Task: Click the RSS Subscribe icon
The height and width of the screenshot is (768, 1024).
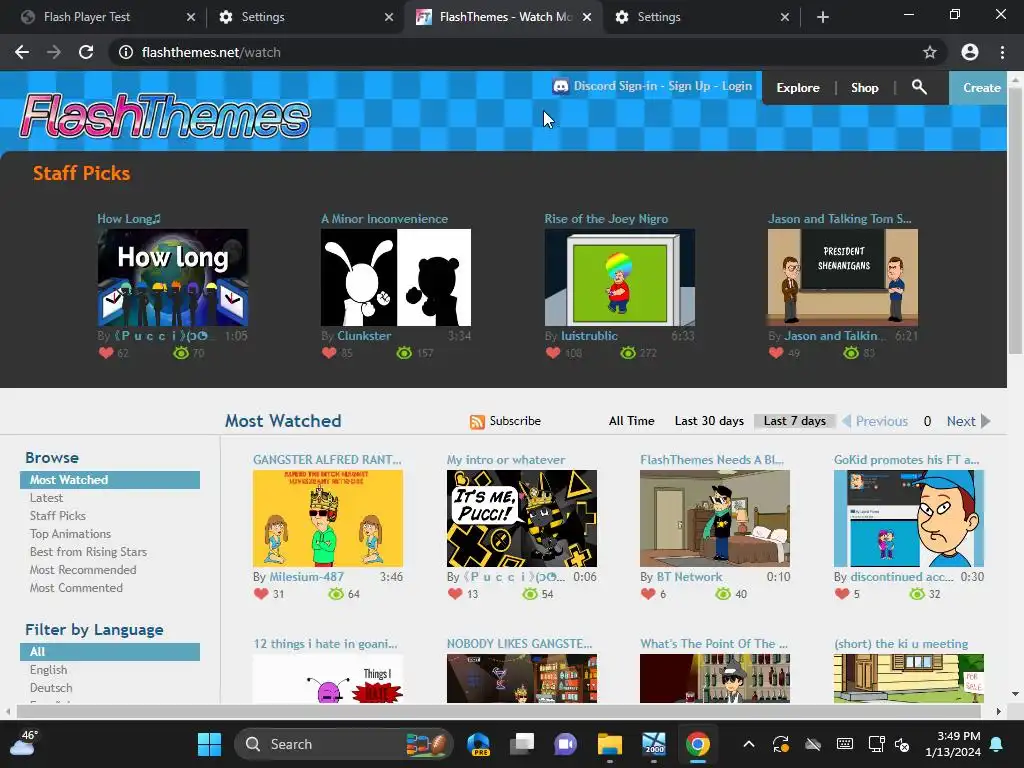Action: [x=477, y=421]
